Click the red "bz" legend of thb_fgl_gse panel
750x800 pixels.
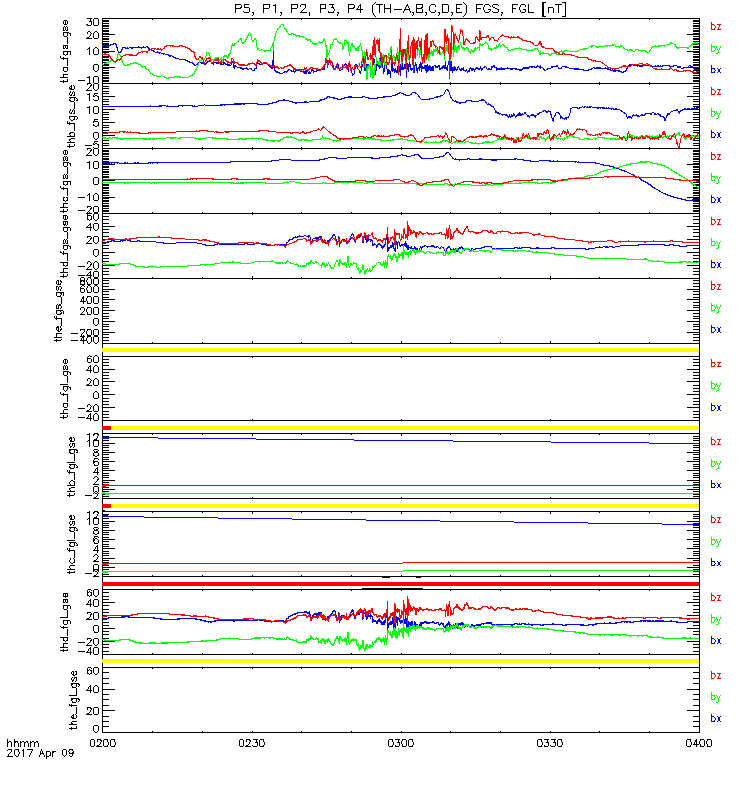716,442
